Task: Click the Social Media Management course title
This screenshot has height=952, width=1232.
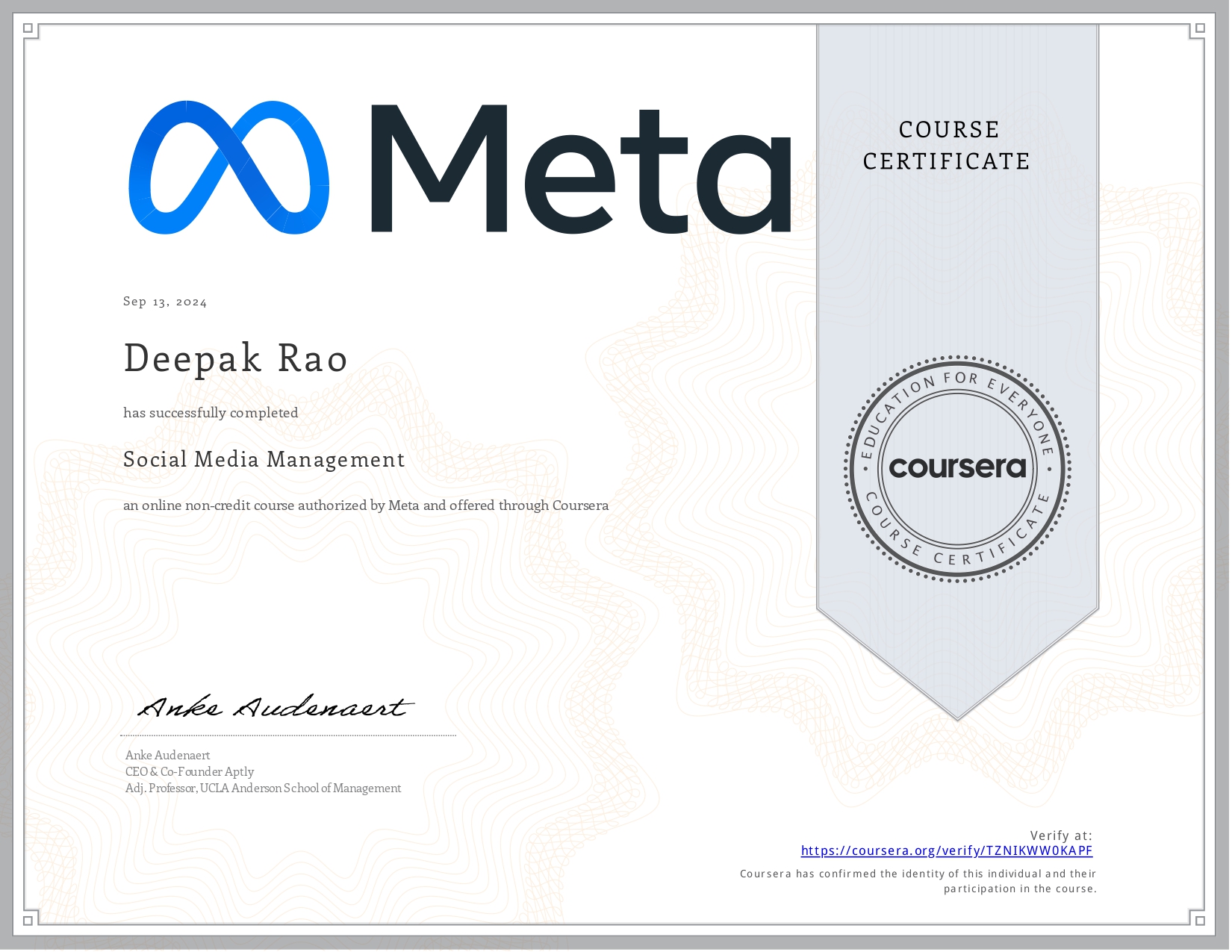Action: (264, 459)
